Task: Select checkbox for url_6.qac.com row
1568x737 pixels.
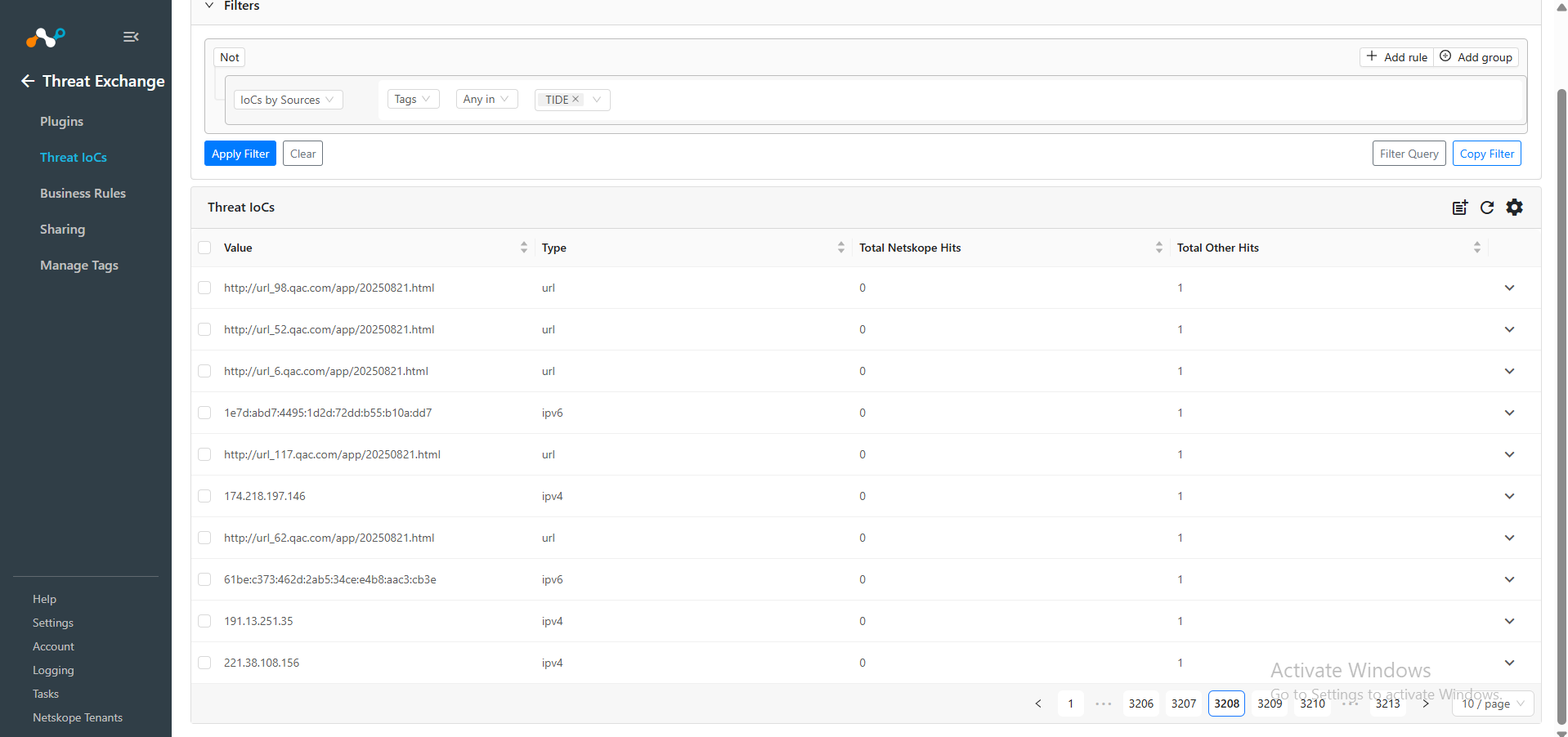Action: click(204, 371)
